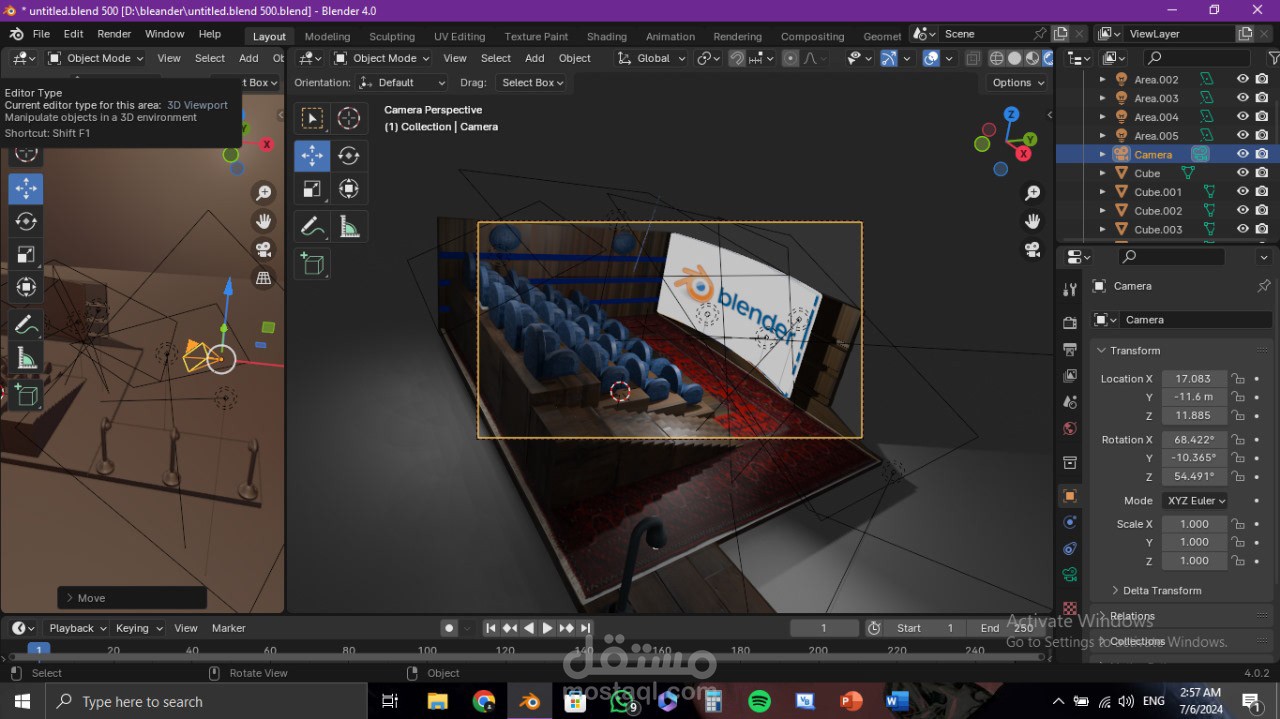
Task: Open the Object properties tab
Action: click(x=1070, y=496)
